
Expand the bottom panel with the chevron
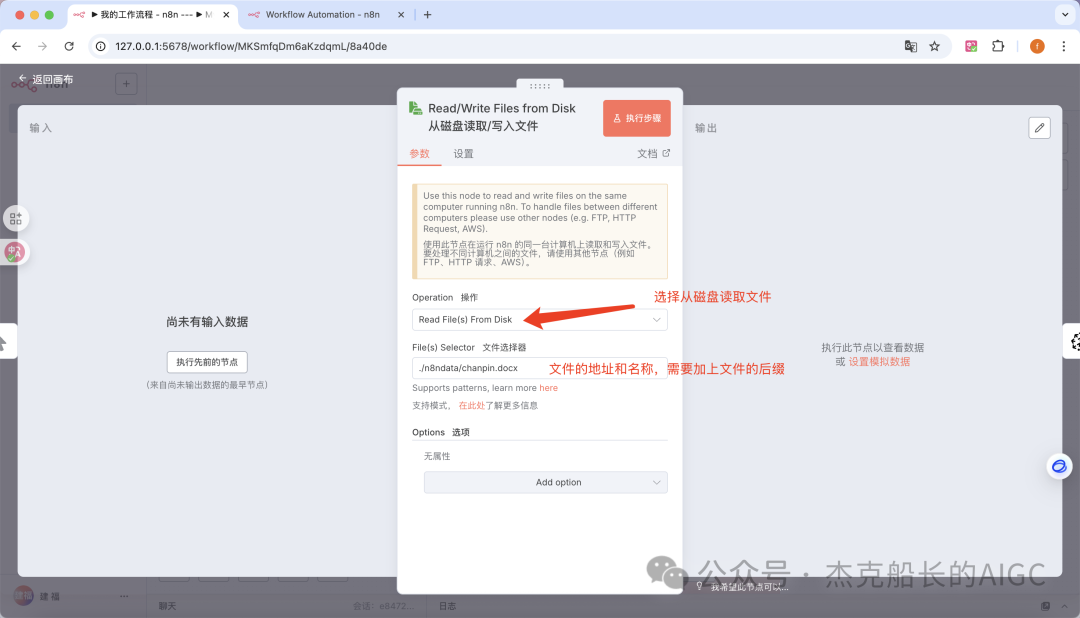[1065, 606]
